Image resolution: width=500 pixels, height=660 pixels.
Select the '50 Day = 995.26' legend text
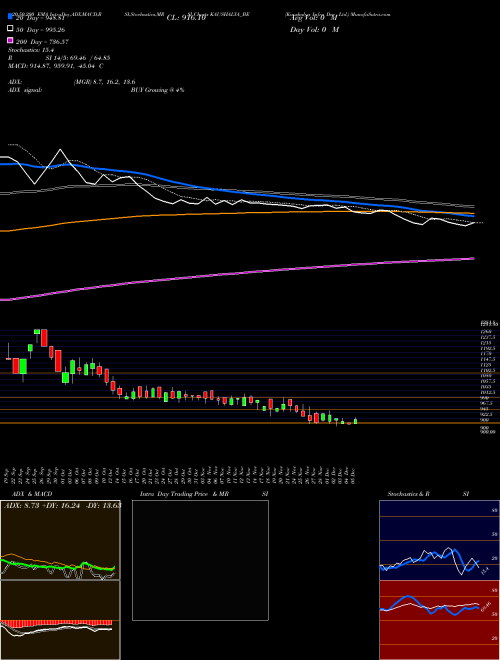(x=41, y=29)
